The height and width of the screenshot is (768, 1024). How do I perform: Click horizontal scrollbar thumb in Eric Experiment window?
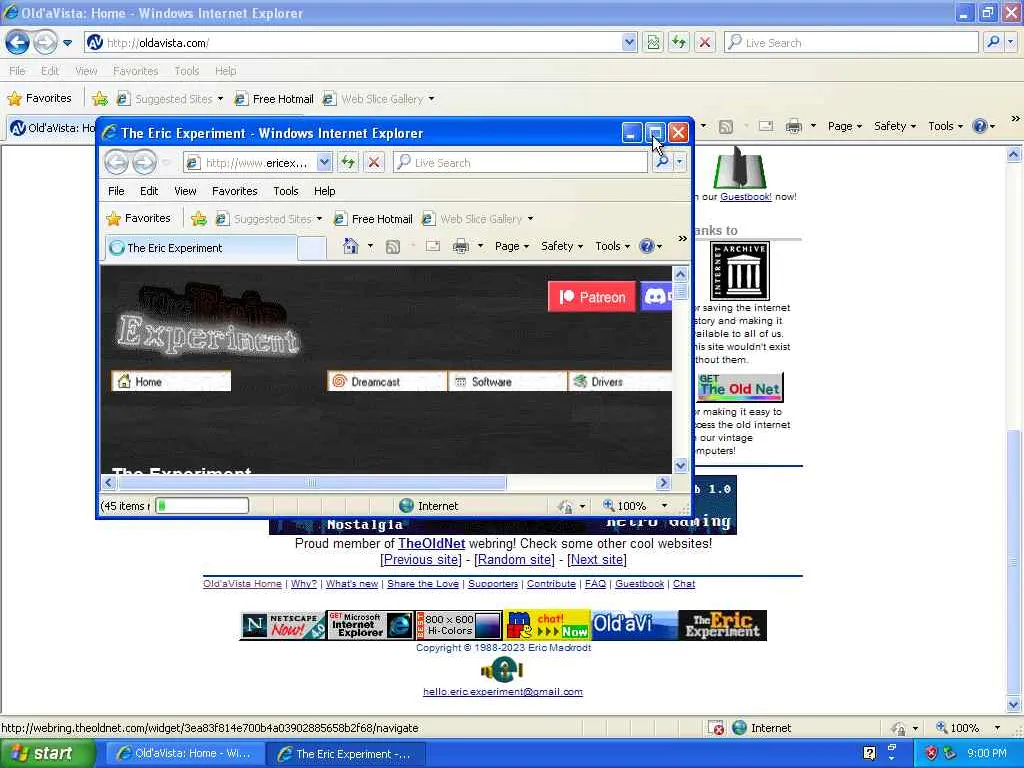click(x=312, y=483)
